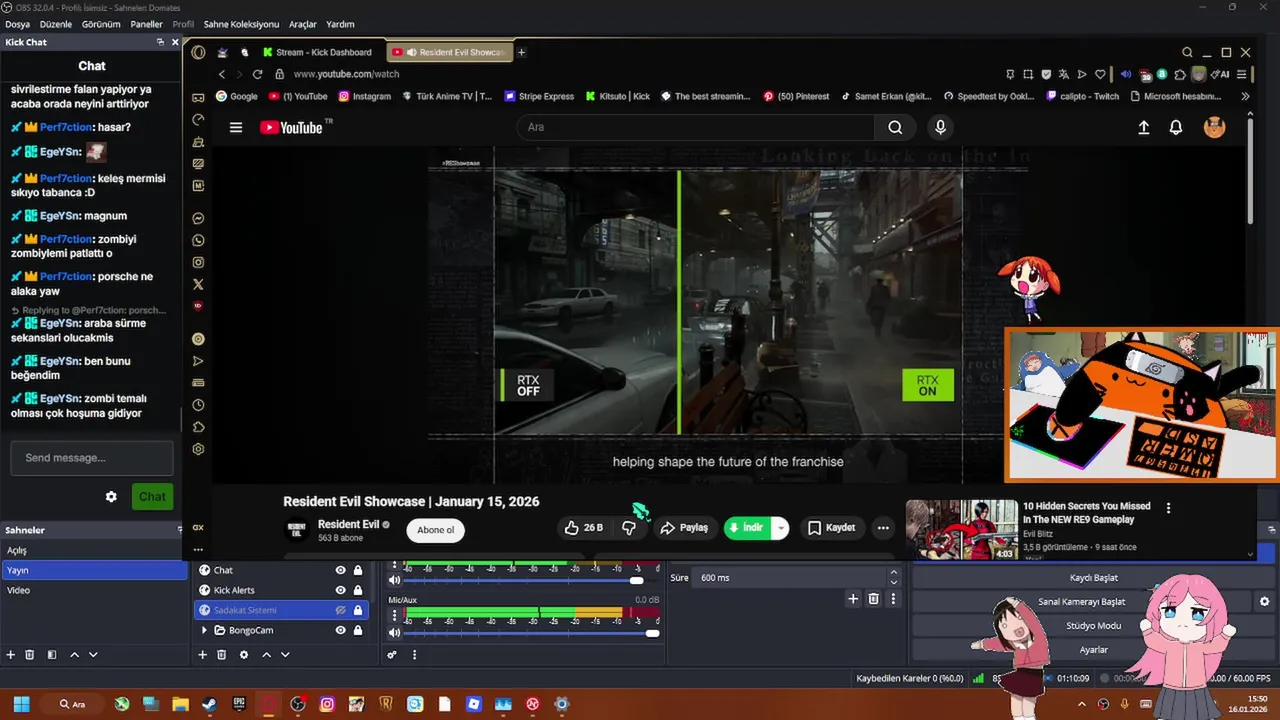The image size is (1280, 720).
Task: Add a new source
Action: click(x=203, y=655)
